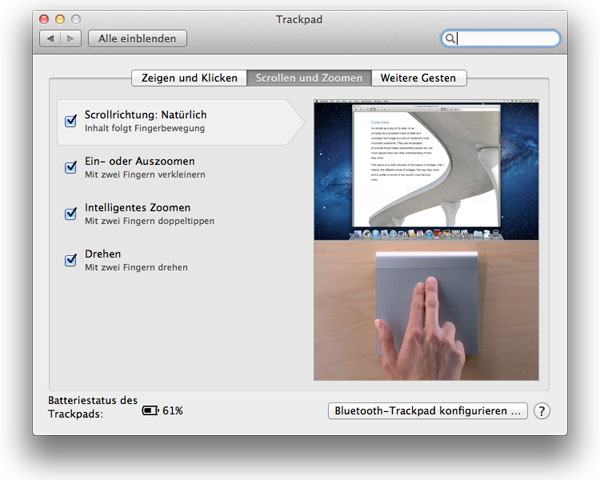Click the magnifying glass search icon

tap(451, 39)
